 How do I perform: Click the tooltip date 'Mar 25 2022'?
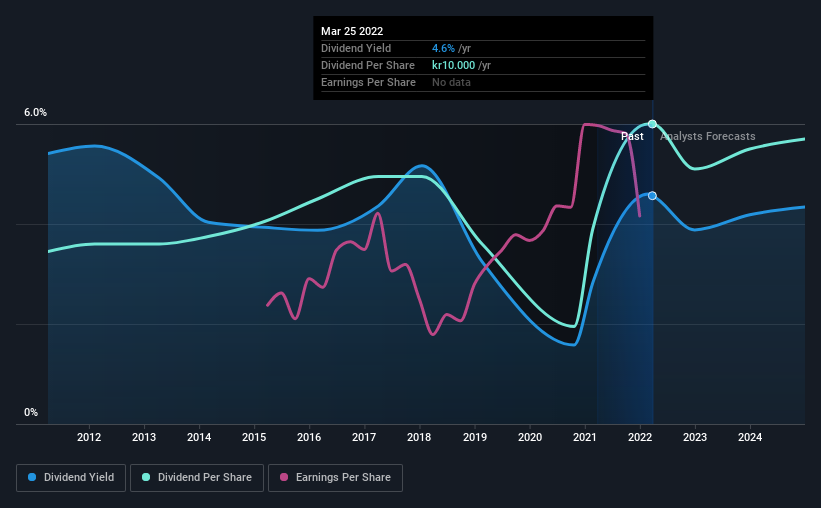[x=352, y=31]
